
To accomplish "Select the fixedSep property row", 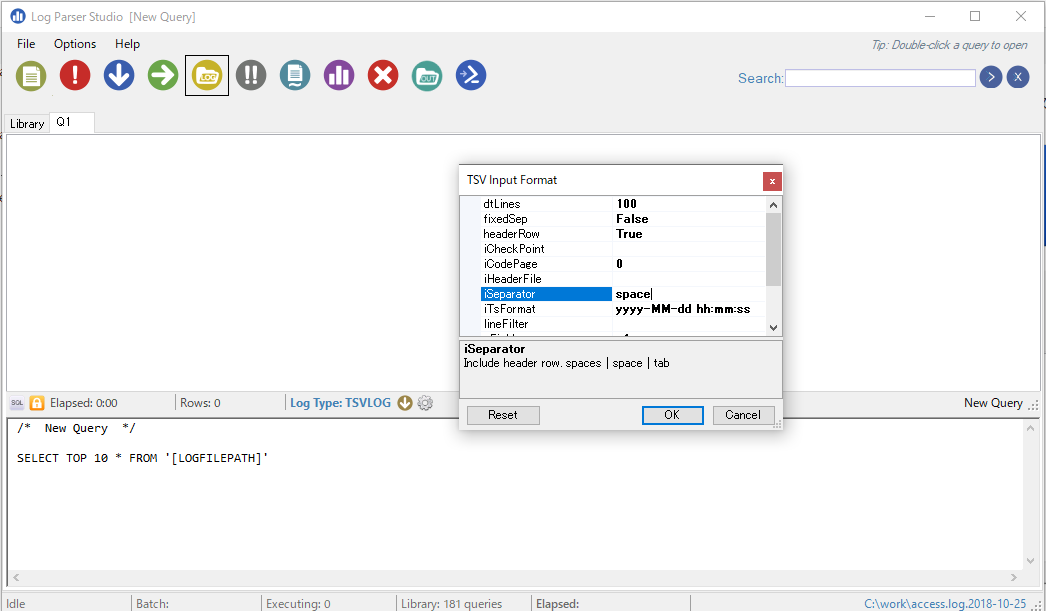I will tap(622, 219).
